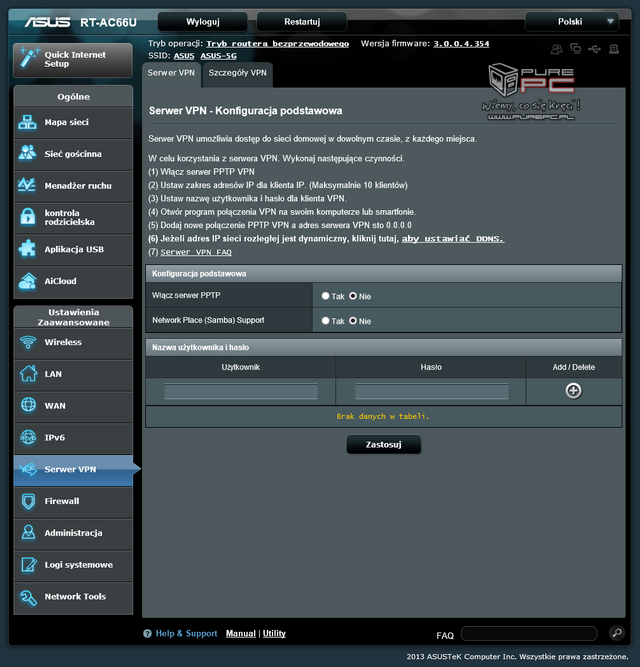Click the Ogólne sidebar header
The image size is (640, 667).
click(x=73, y=97)
